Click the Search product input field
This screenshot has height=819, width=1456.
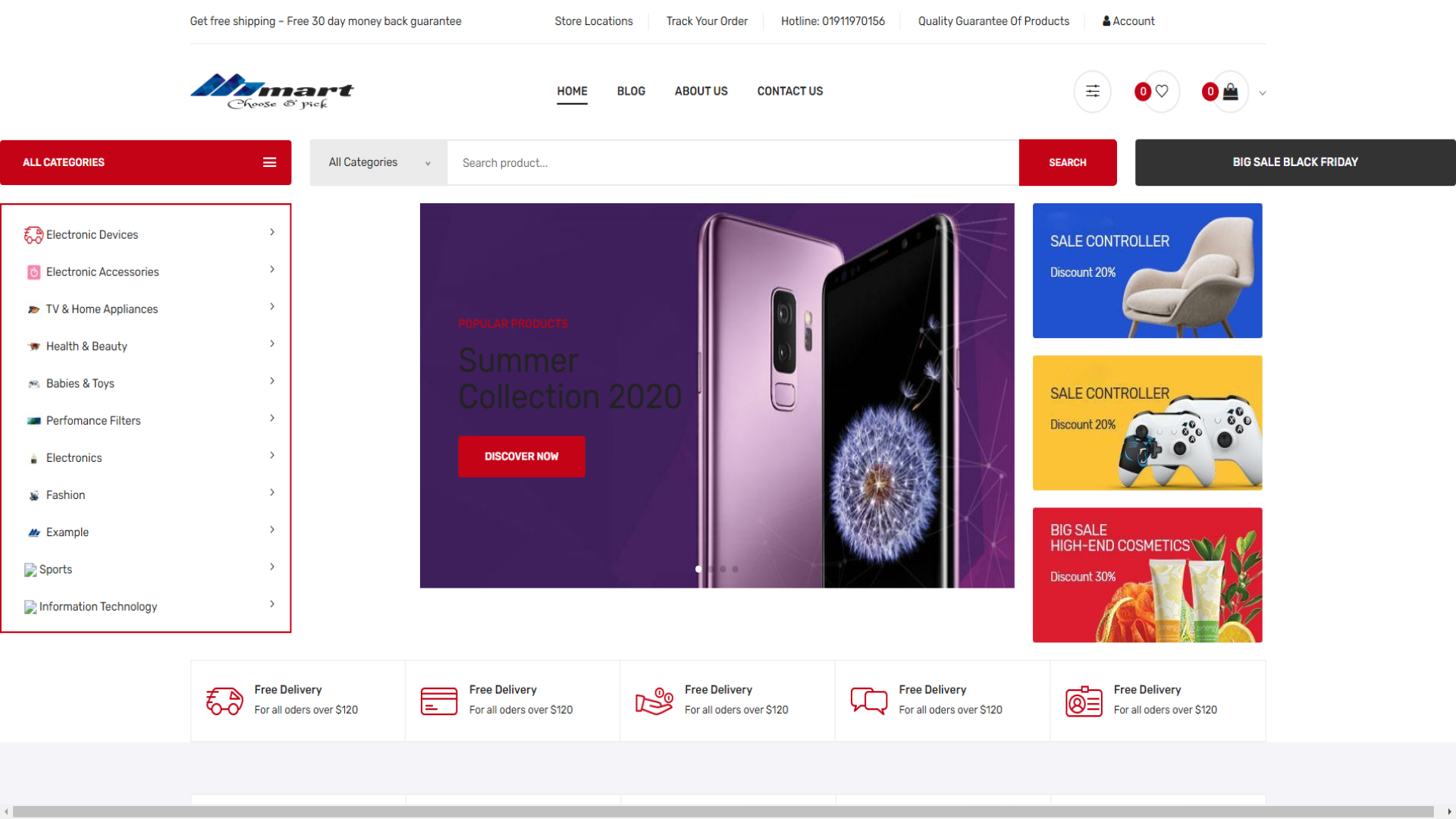click(x=733, y=162)
